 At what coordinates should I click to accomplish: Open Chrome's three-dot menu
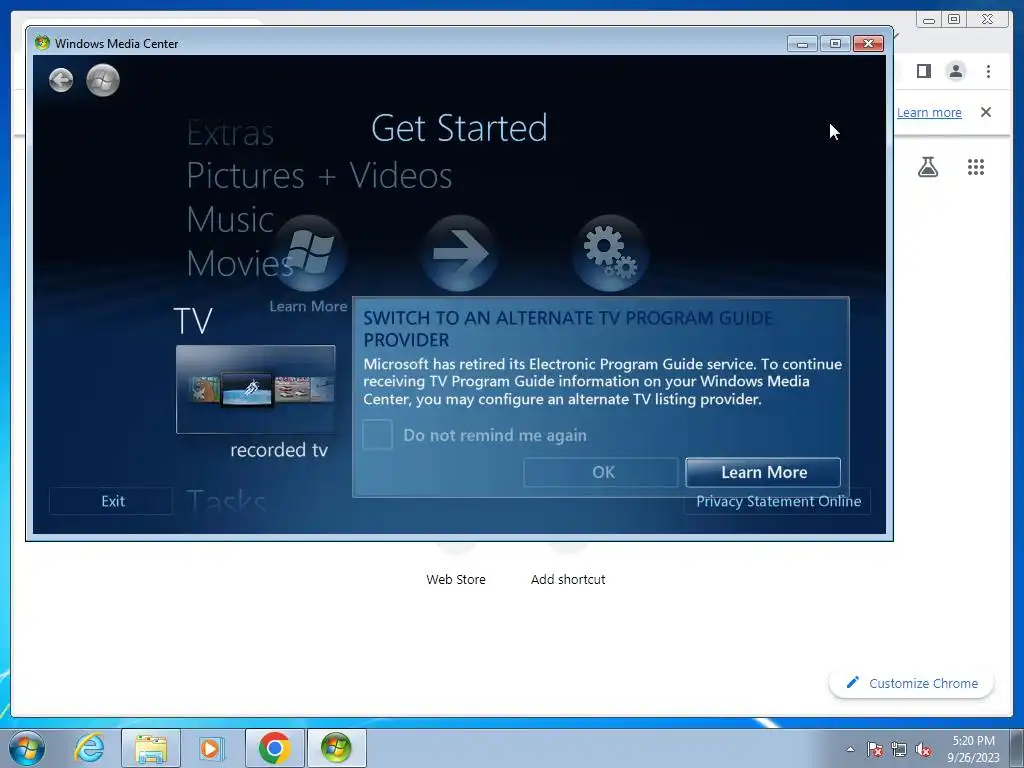coord(988,71)
